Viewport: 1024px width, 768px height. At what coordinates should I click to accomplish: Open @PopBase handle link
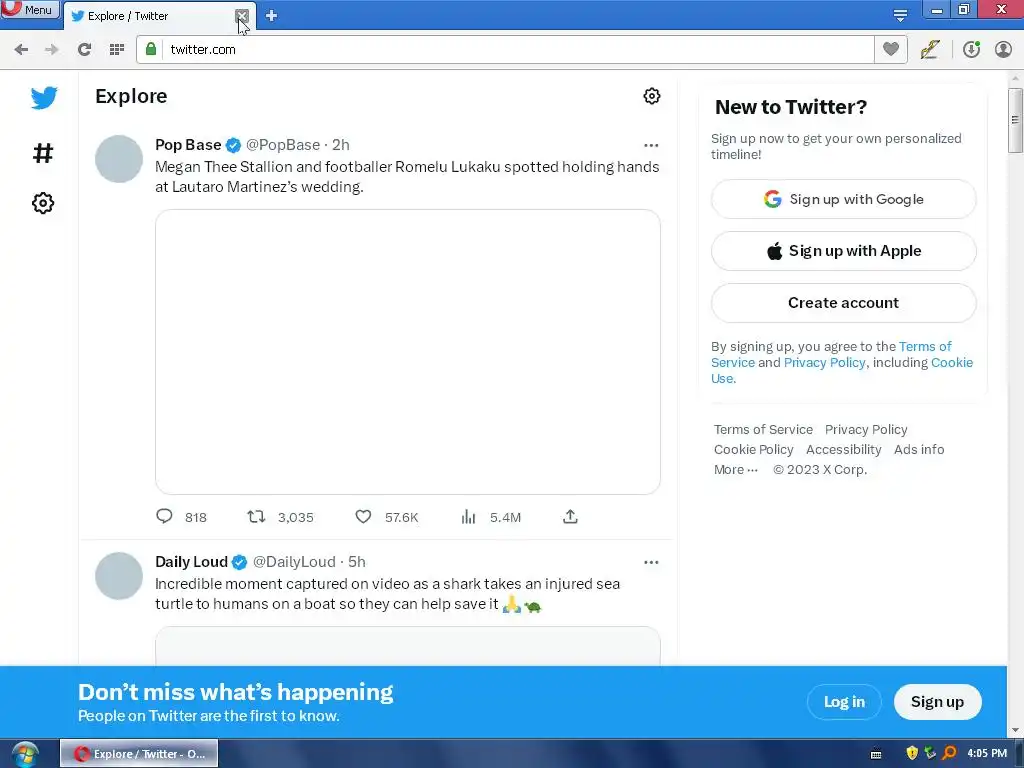click(x=283, y=145)
